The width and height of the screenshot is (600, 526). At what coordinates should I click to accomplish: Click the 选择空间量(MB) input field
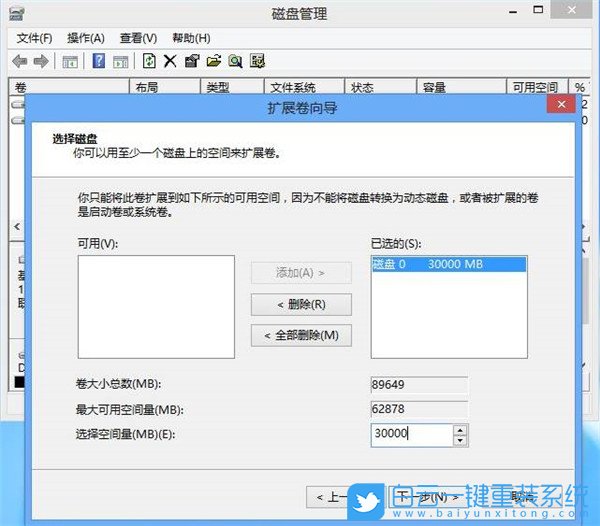[x=412, y=434]
